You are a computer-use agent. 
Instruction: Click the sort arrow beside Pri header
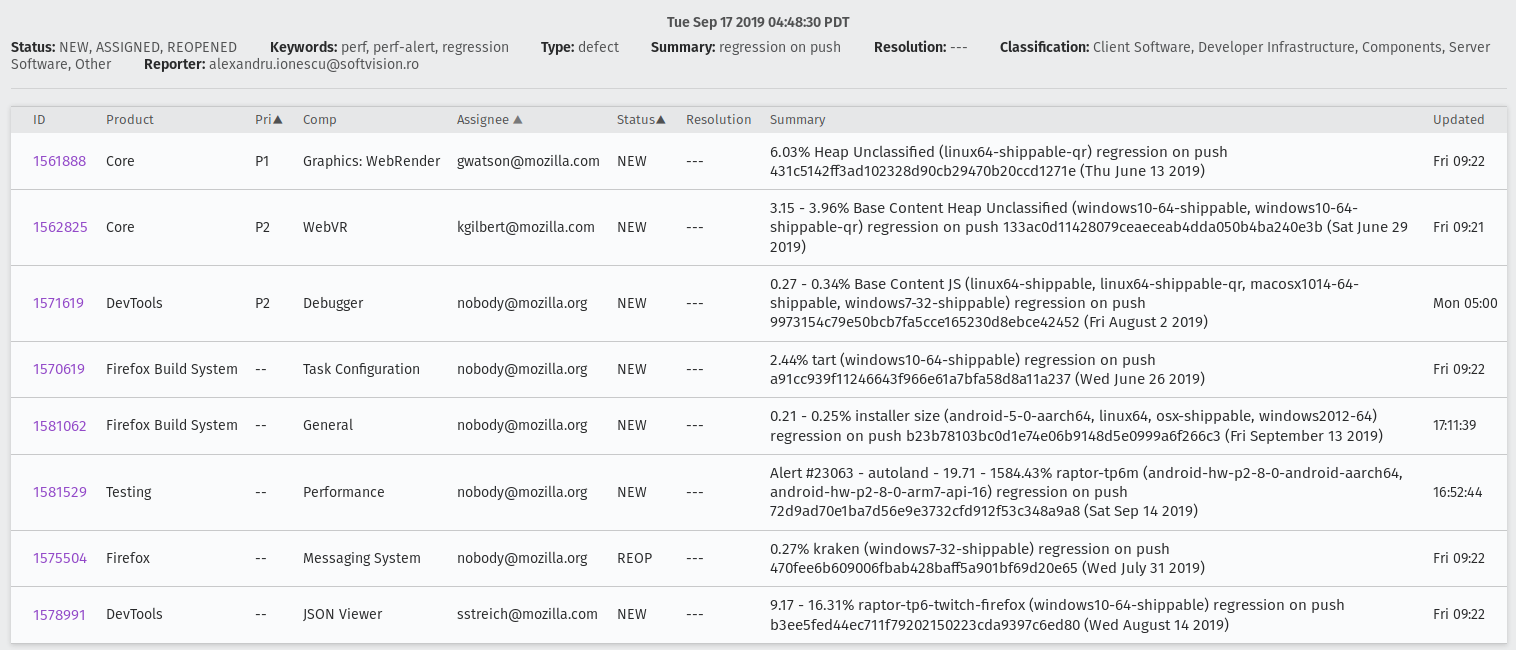278,120
